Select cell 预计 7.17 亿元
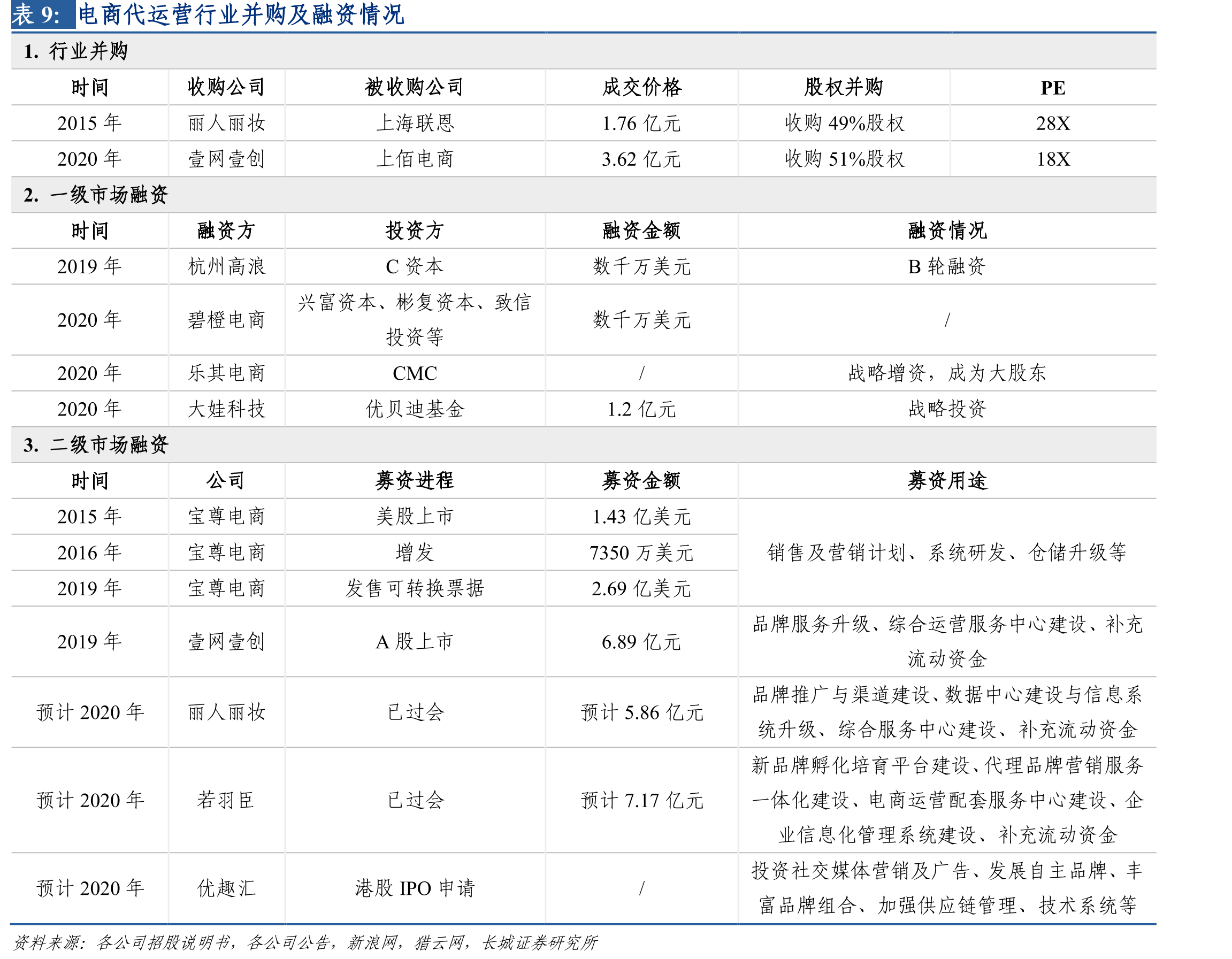Image resolution: width=1232 pixels, height=959 pixels. pos(642,800)
